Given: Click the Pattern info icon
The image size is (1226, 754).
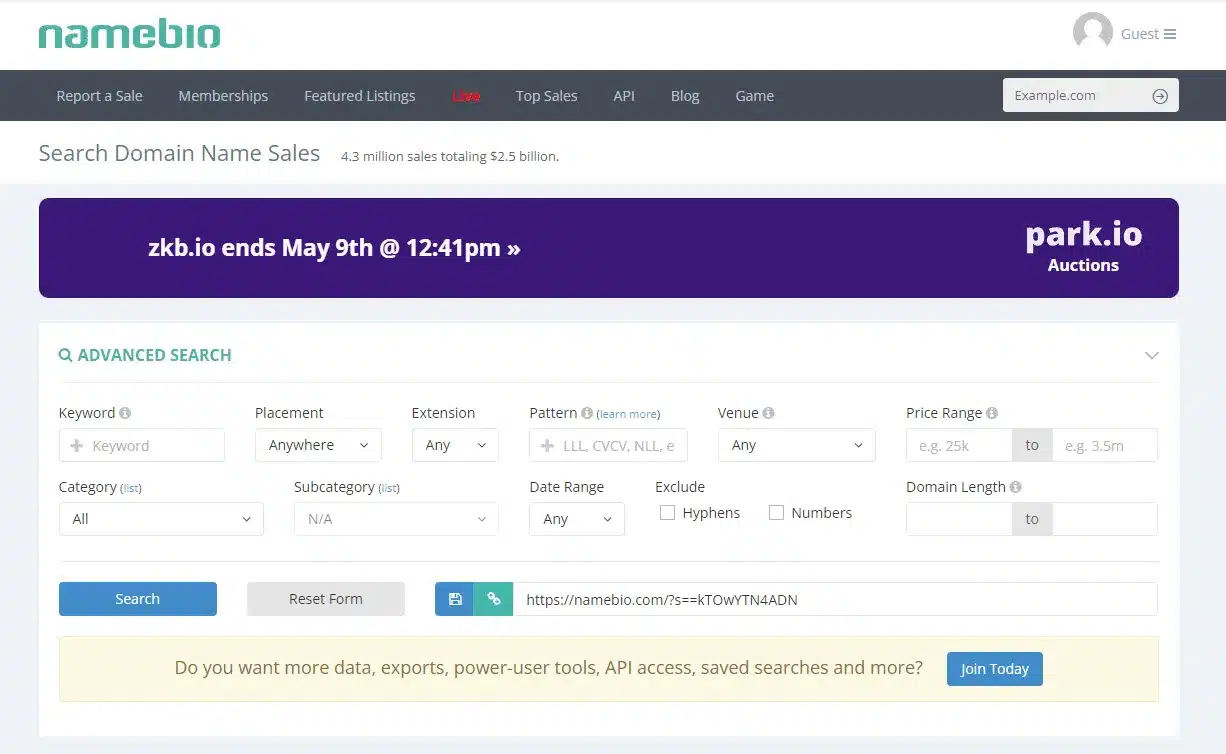Looking at the screenshot, I should pos(587,413).
